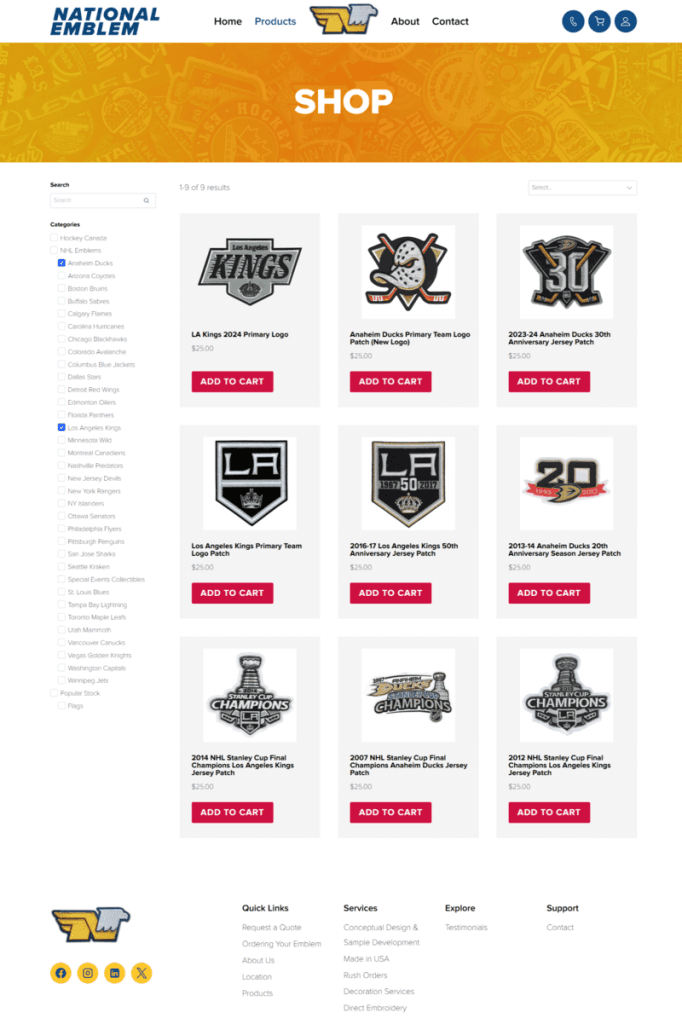
Task: Check the Boston Bruins category
Action: tap(62, 289)
